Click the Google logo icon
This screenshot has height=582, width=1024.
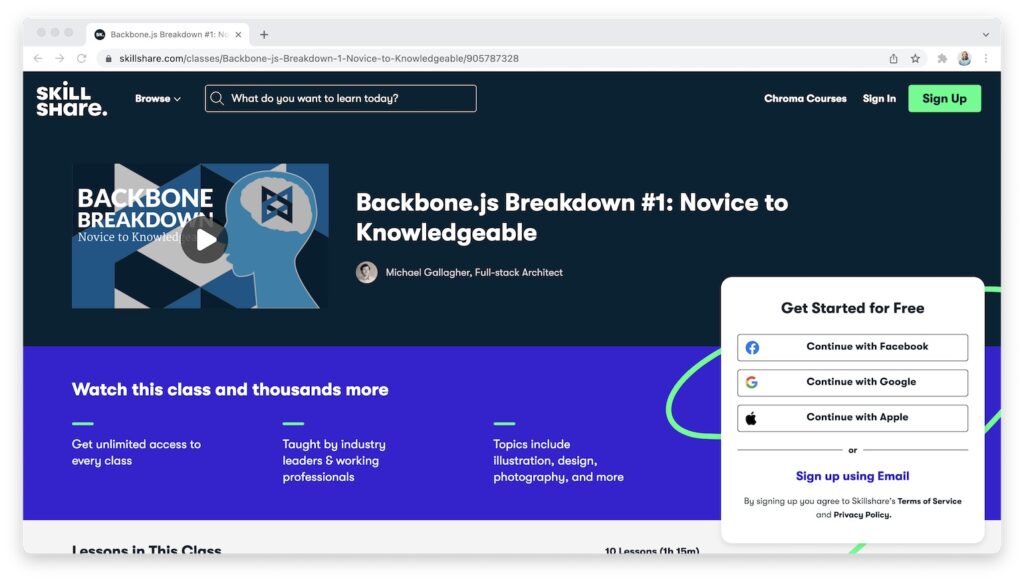[752, 382]
